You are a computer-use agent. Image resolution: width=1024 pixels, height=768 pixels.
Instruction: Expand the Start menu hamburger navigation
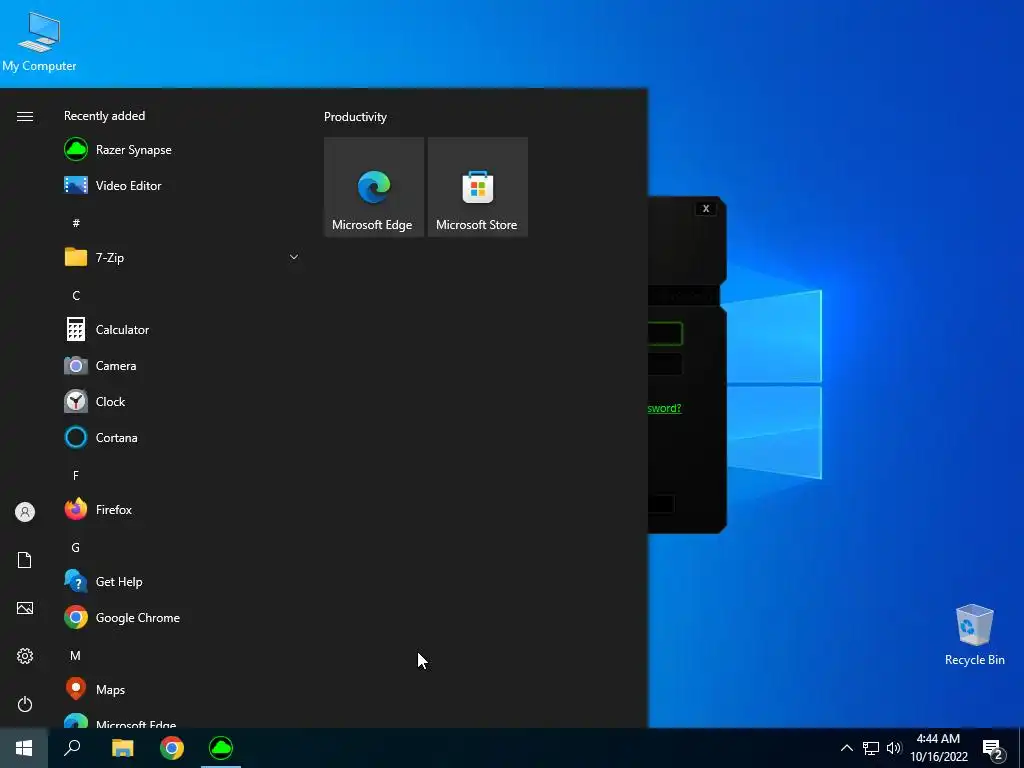tap(25, 116)
